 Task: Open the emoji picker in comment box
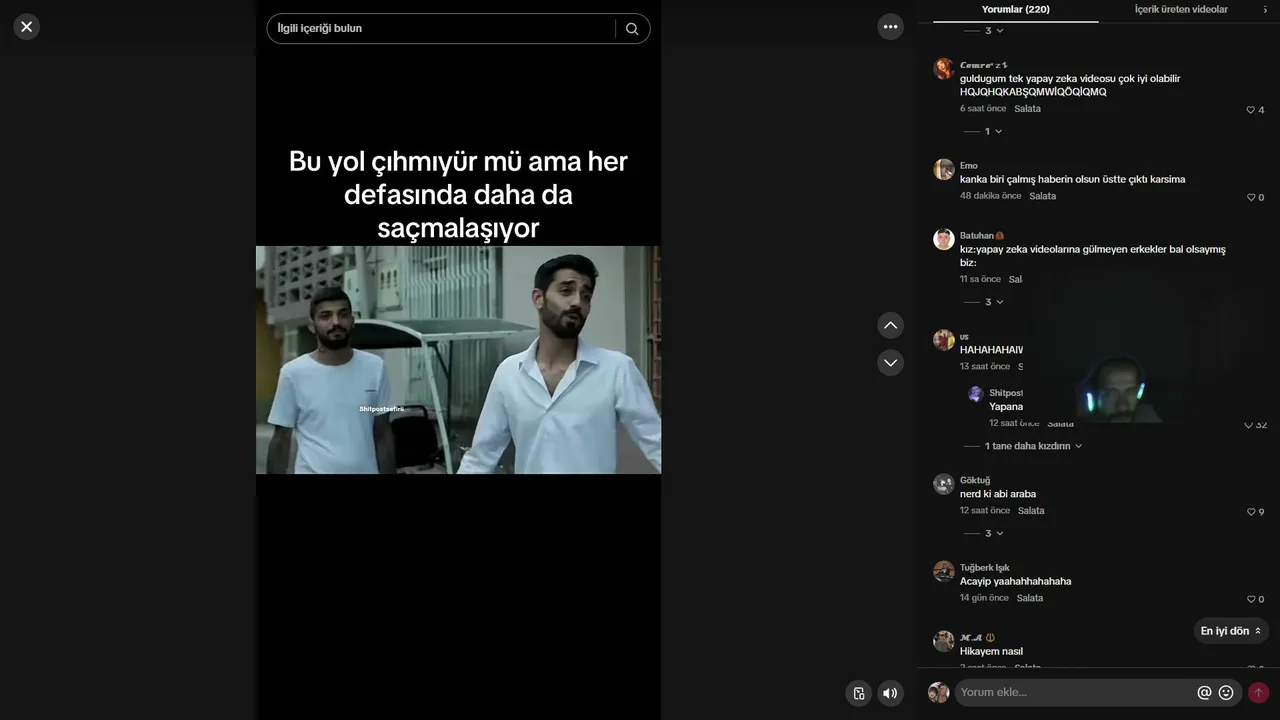[1226, 692]
